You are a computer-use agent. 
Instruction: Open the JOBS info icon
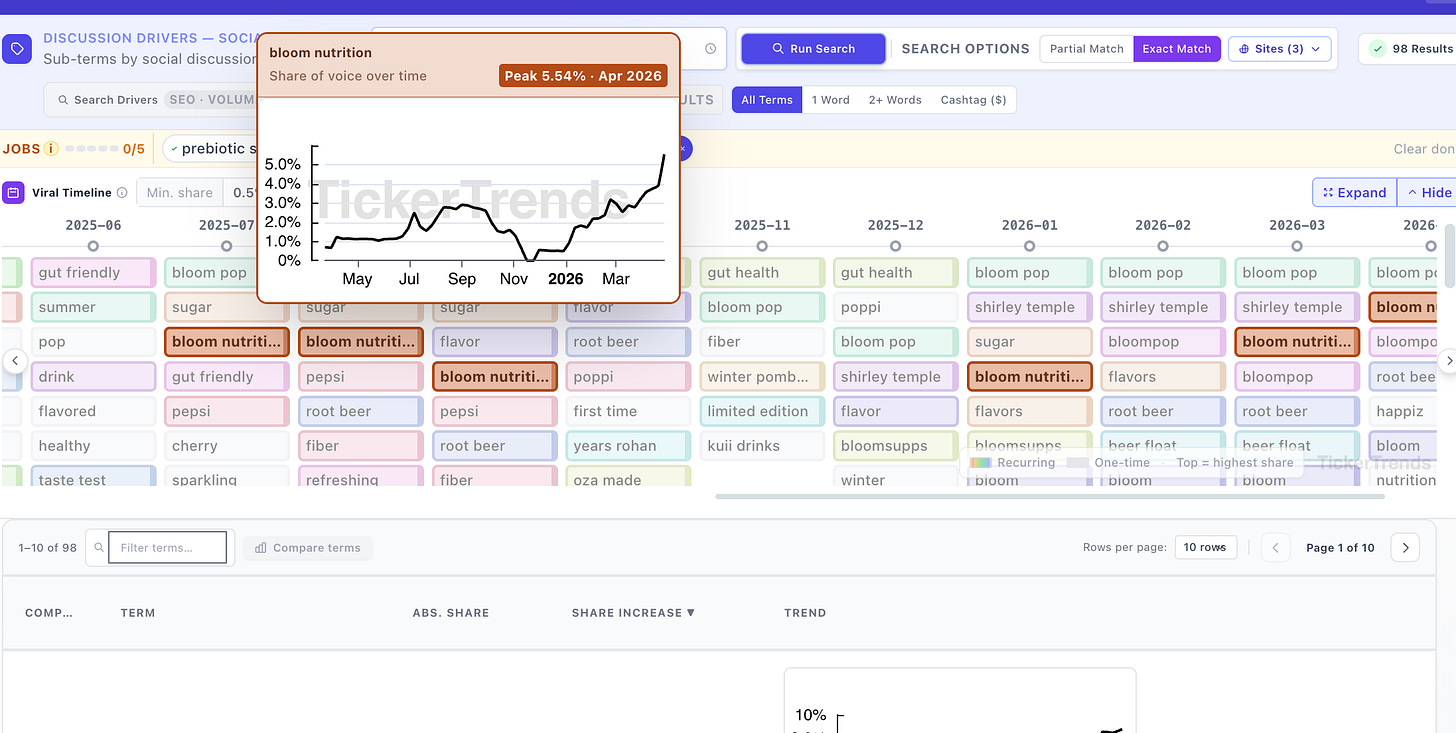51,149
